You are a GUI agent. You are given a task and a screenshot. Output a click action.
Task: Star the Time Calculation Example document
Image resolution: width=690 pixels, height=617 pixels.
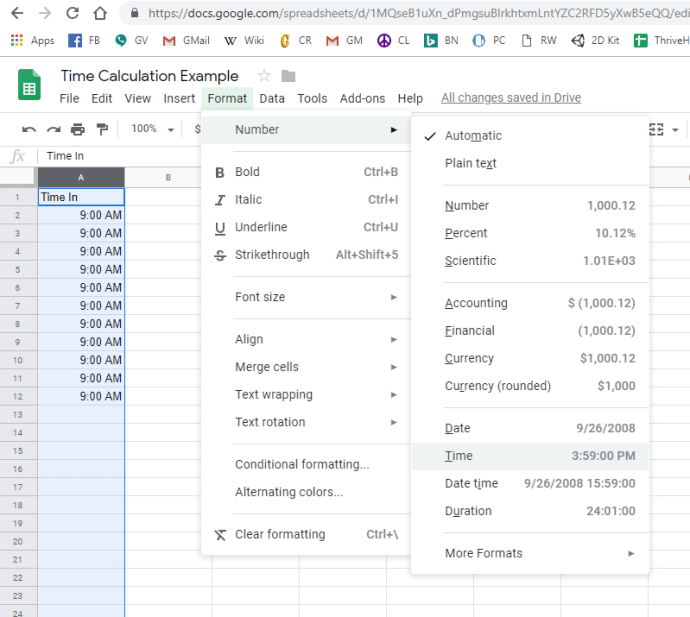[x=264, y=76]
